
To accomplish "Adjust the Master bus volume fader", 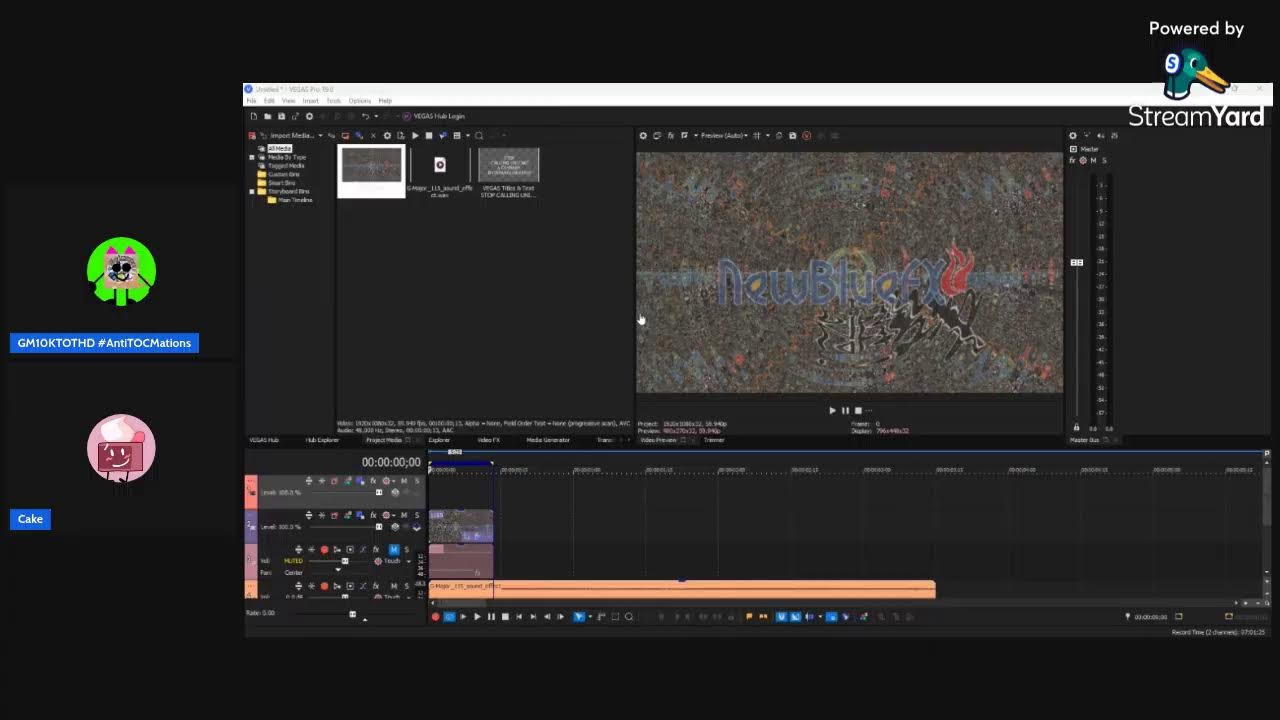I will pyautogui.click(x=1077, y=263).
